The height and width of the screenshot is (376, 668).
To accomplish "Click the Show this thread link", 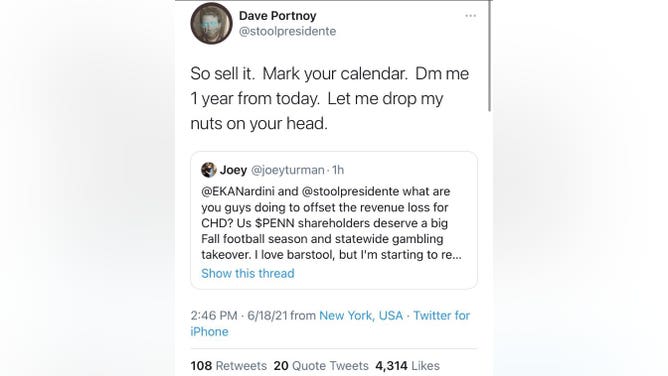I will coord(248,273).
